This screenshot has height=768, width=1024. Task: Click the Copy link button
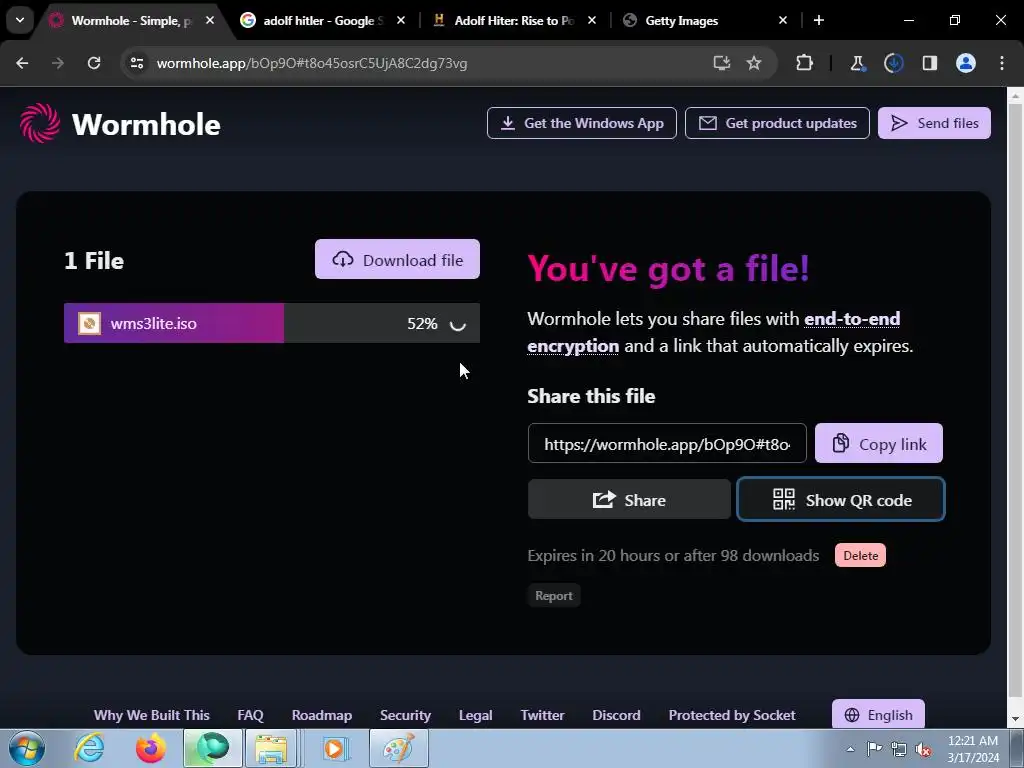[878, 443]
